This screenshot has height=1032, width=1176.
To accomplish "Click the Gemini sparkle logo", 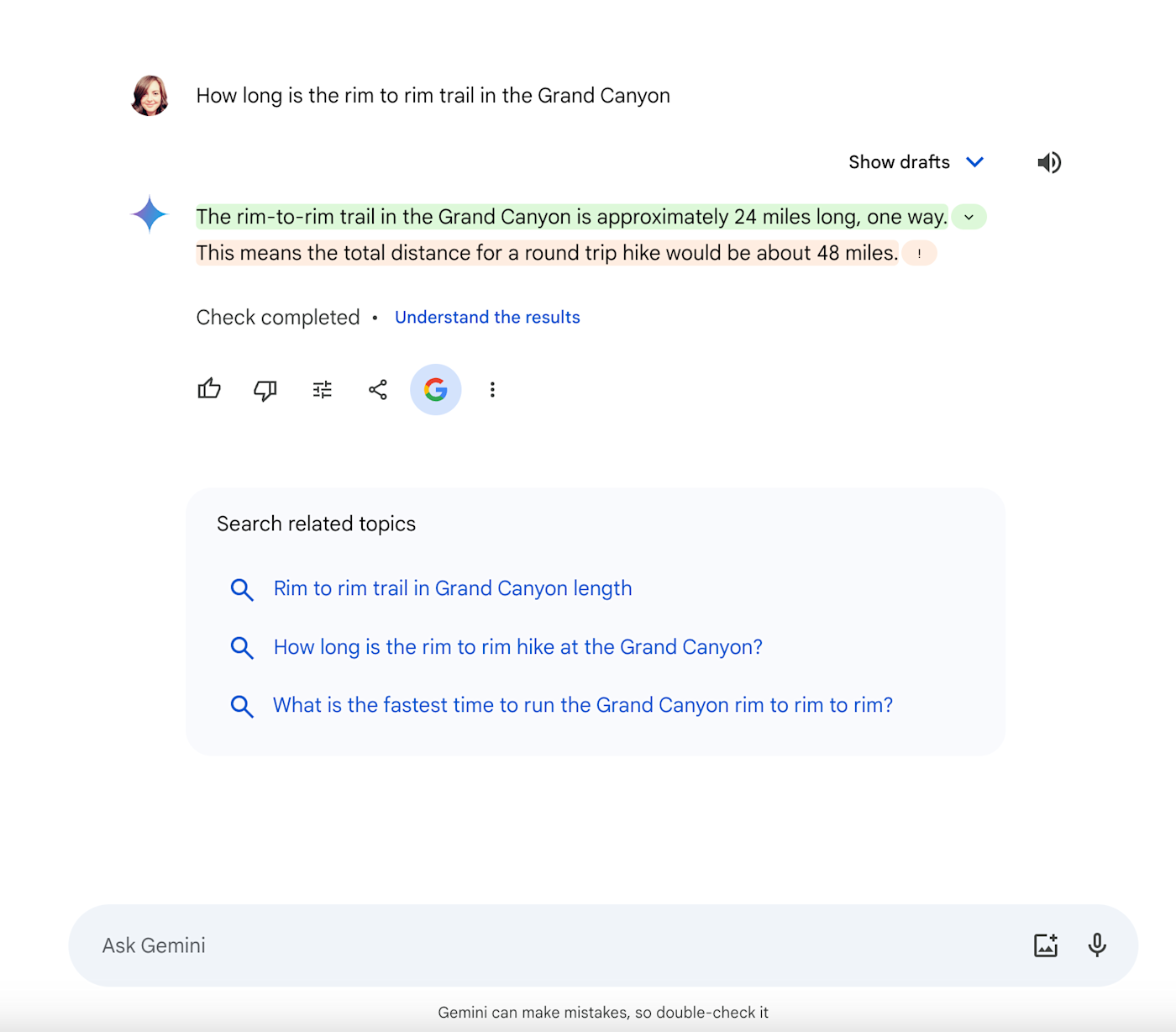I will (x=150, y=214).
